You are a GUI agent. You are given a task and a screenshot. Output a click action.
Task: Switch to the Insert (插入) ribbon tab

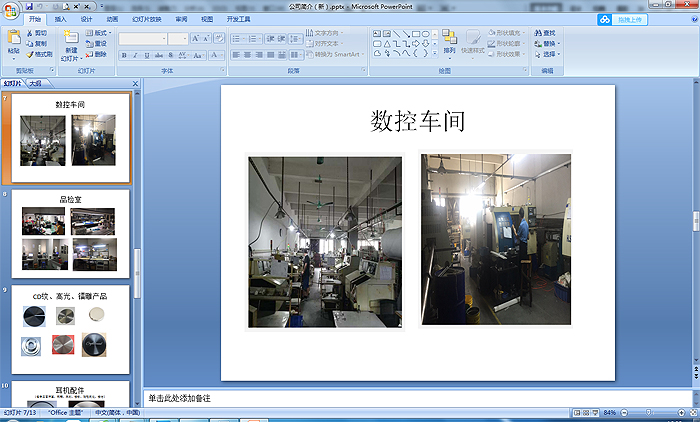[61, 19]
